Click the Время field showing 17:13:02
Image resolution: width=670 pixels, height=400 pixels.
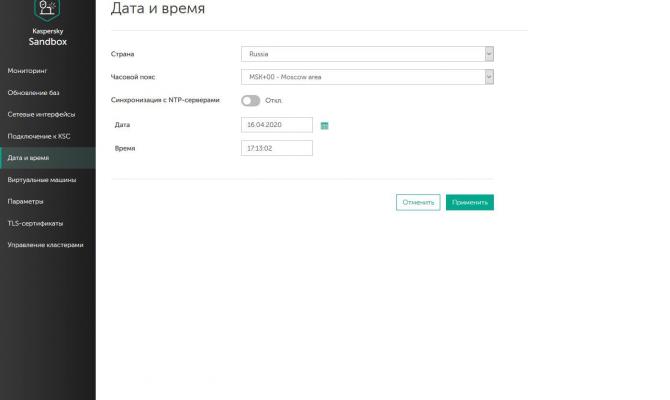[276, 148]
